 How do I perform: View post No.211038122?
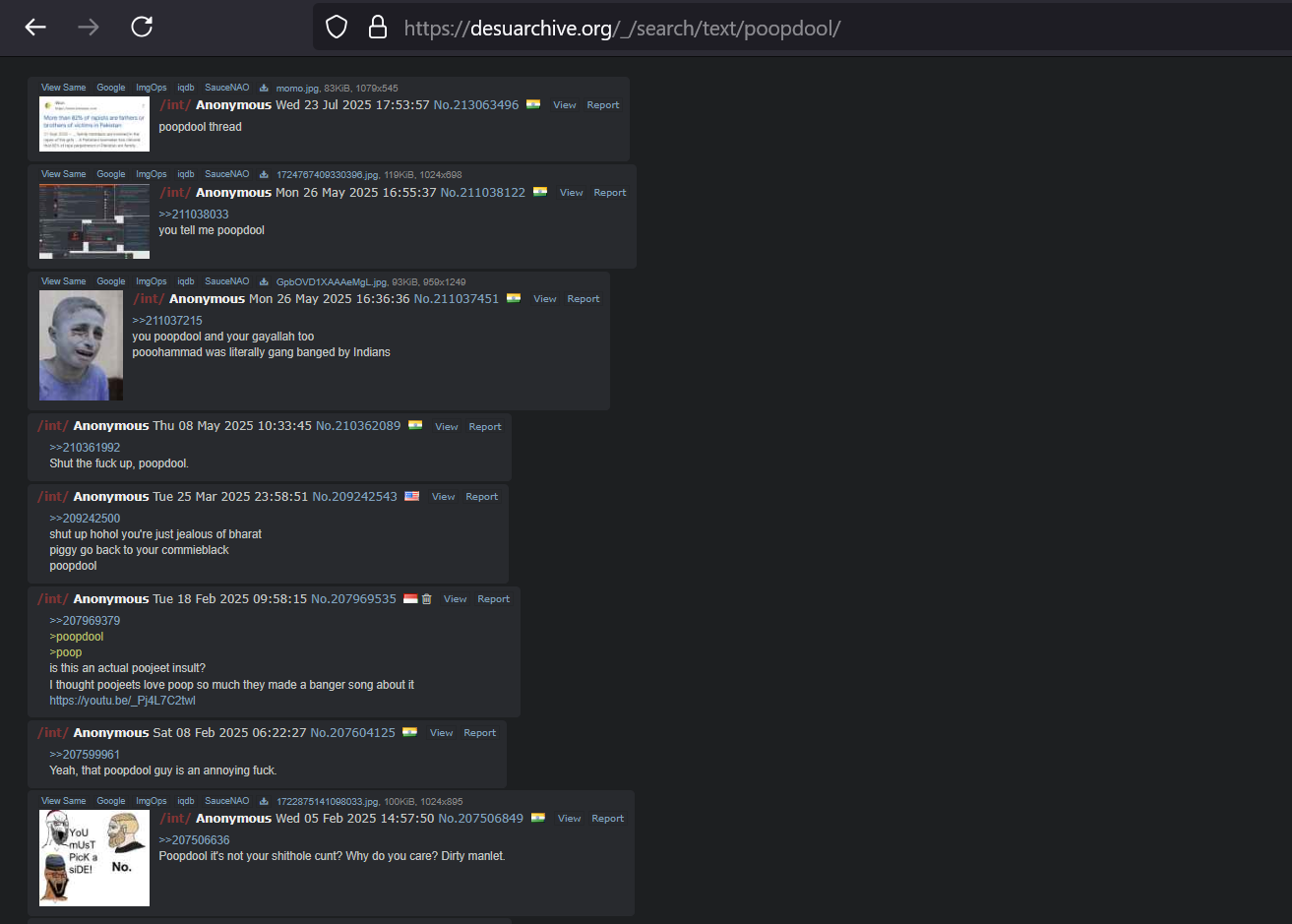(x=572, y=193)
